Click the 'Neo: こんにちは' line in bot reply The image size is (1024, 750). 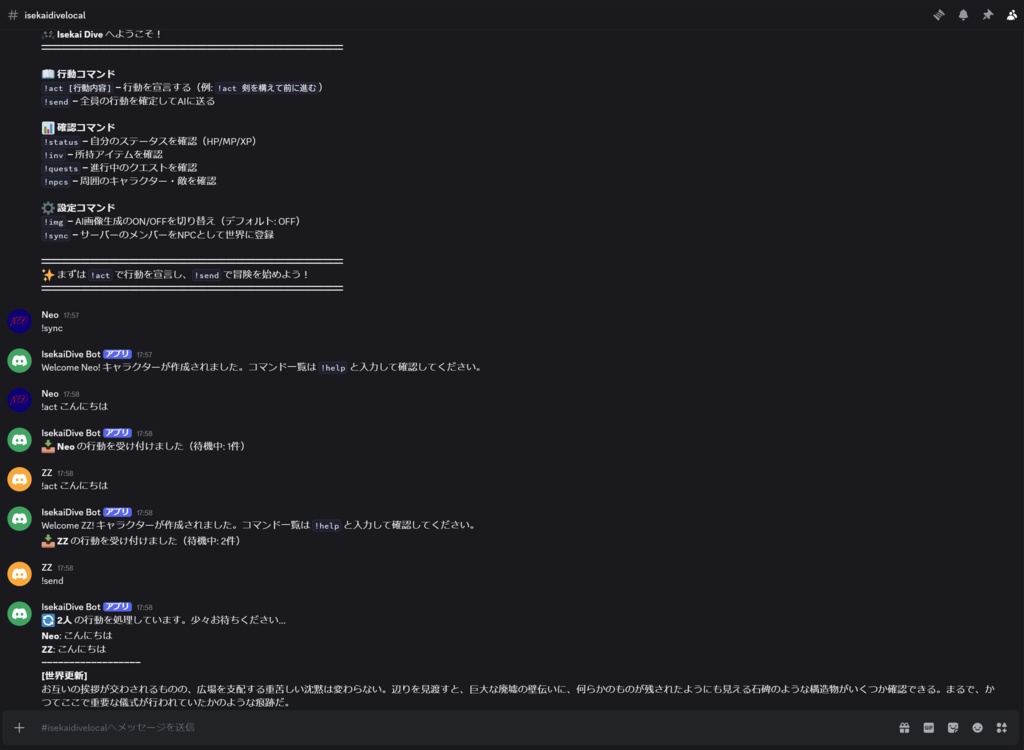(76, 636)
